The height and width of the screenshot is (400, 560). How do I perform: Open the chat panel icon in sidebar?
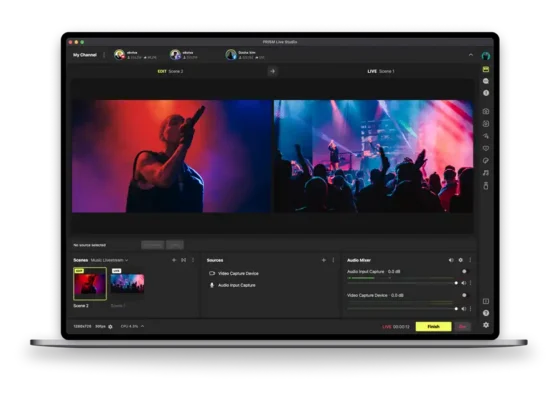click(486, 81)
